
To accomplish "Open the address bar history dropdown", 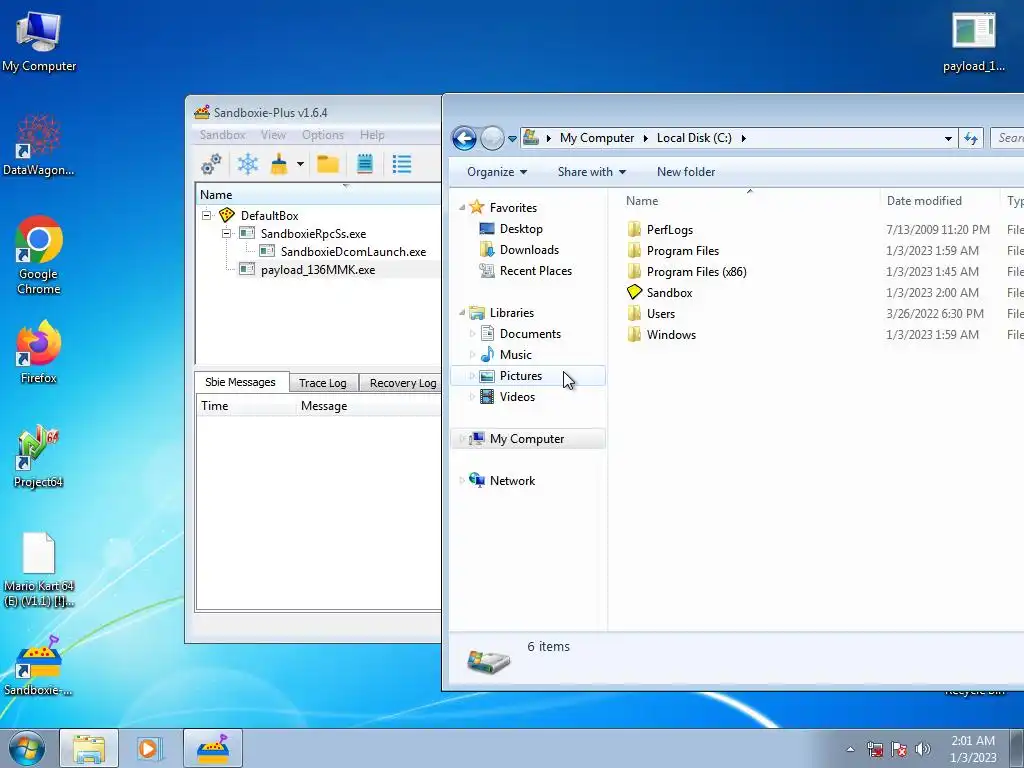I will pyautogui.click(x=948, y=138).
